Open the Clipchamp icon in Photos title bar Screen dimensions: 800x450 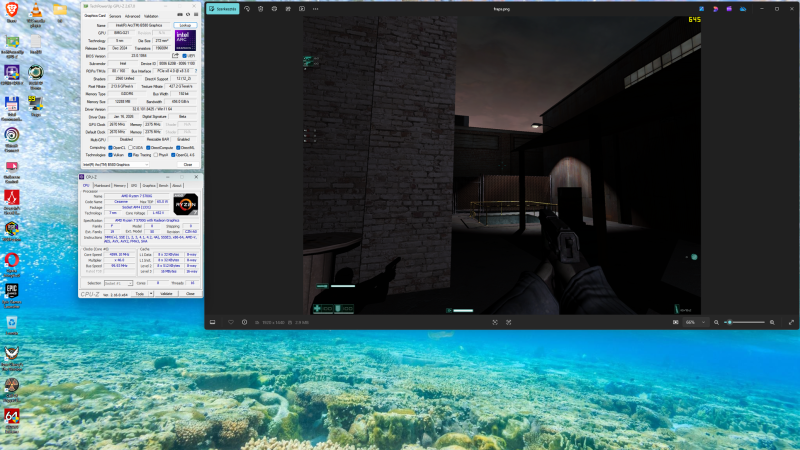tap(729, 9)
